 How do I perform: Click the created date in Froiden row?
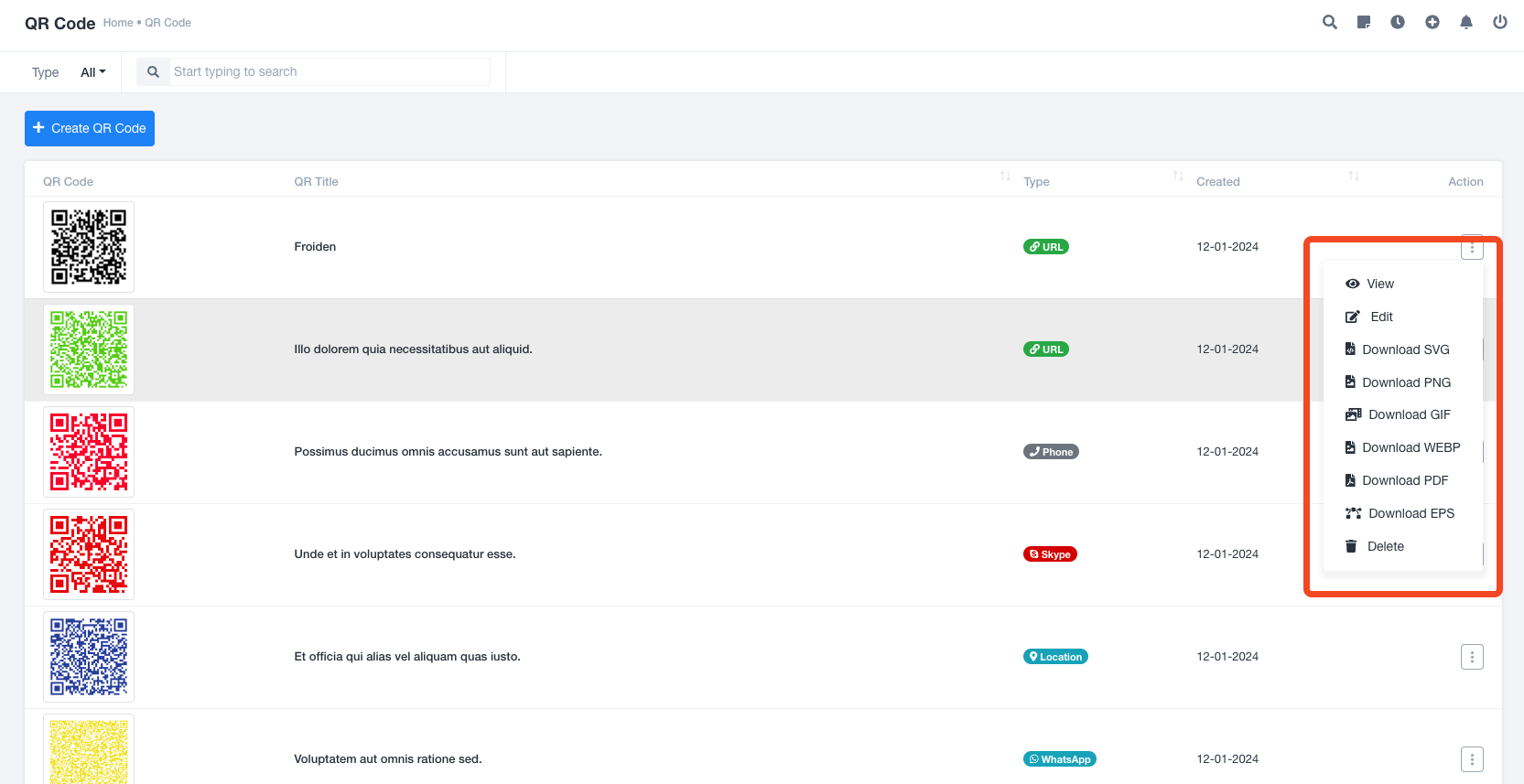point(1227,247)
